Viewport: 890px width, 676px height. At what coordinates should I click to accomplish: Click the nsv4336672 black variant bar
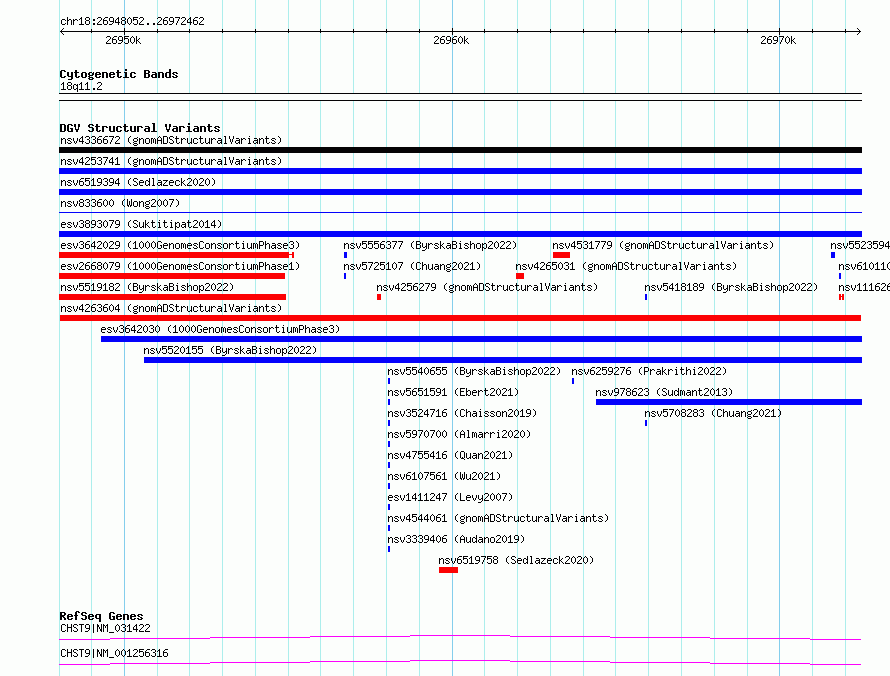[460, 150]
